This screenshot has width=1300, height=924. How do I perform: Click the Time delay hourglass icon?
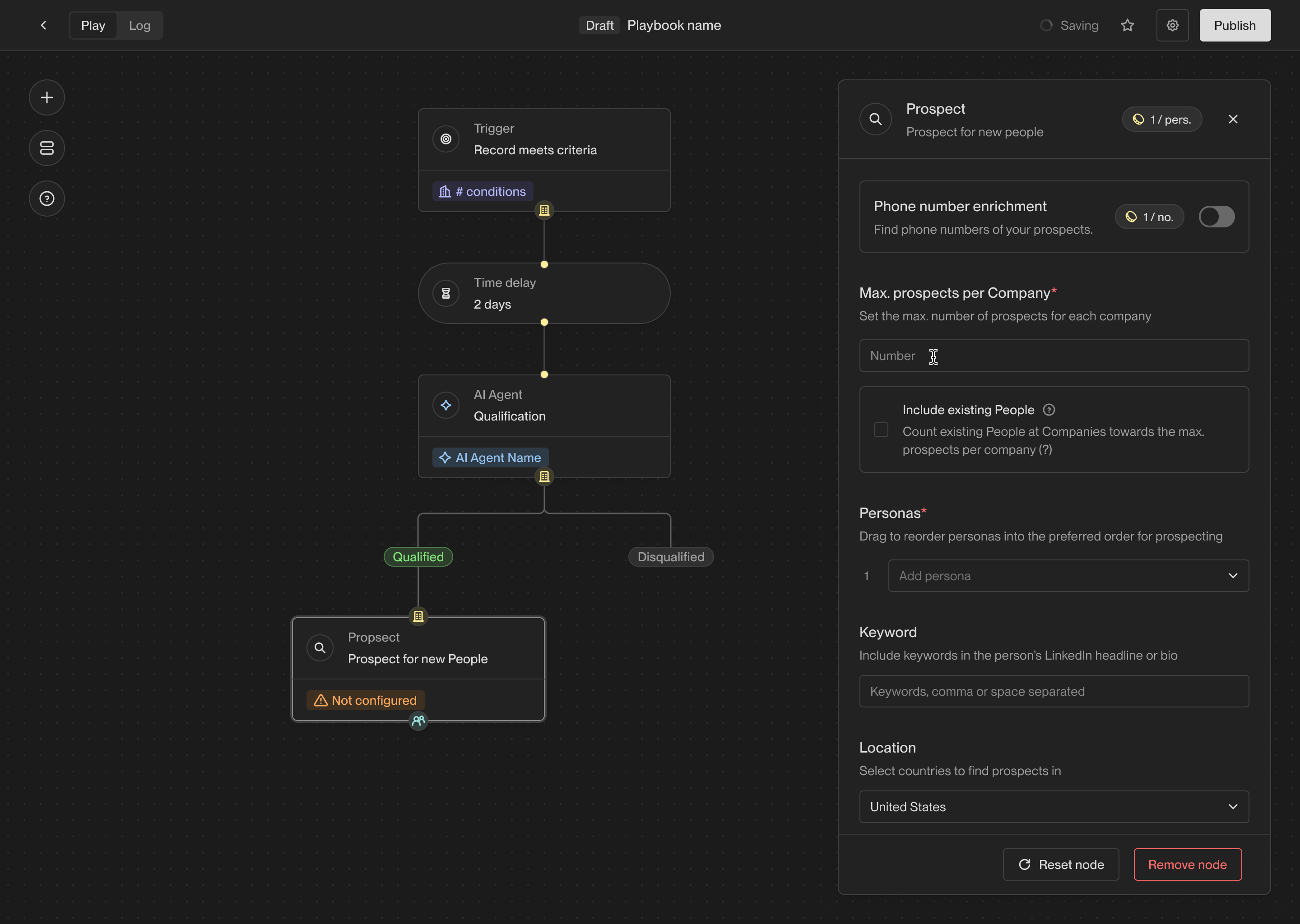coord(446,294)
